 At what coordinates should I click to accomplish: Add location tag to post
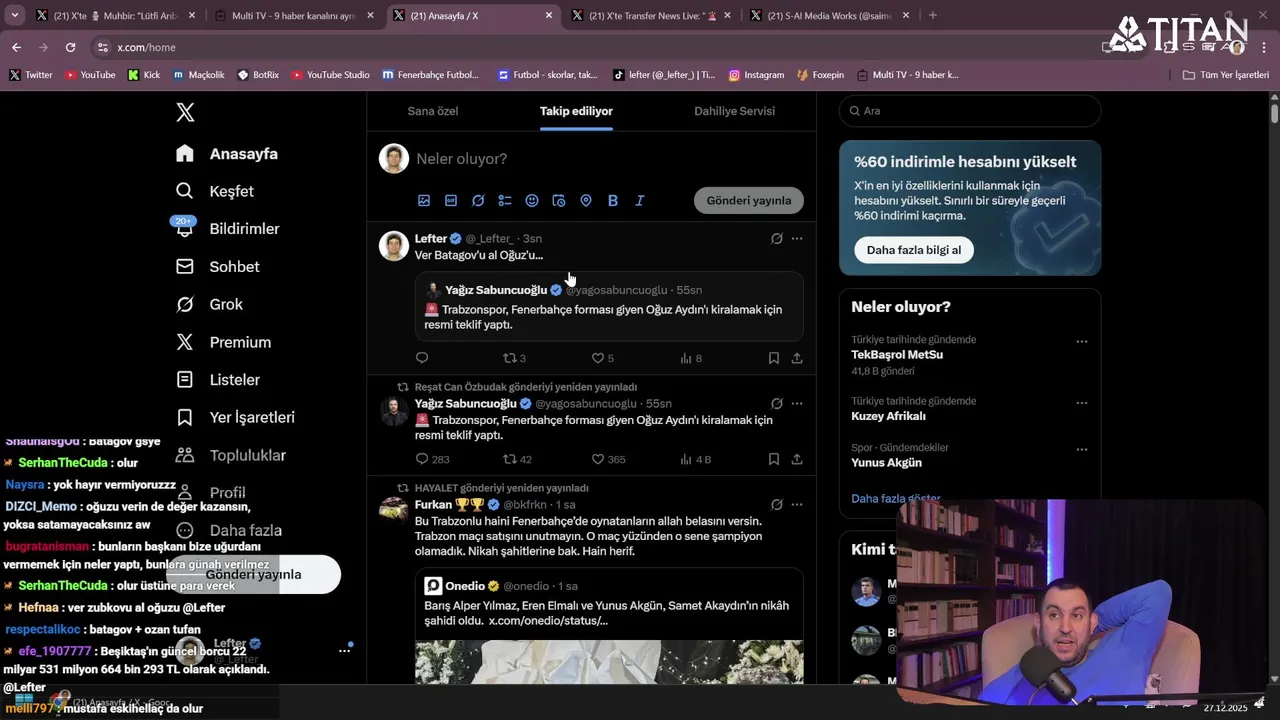[586, 201]
